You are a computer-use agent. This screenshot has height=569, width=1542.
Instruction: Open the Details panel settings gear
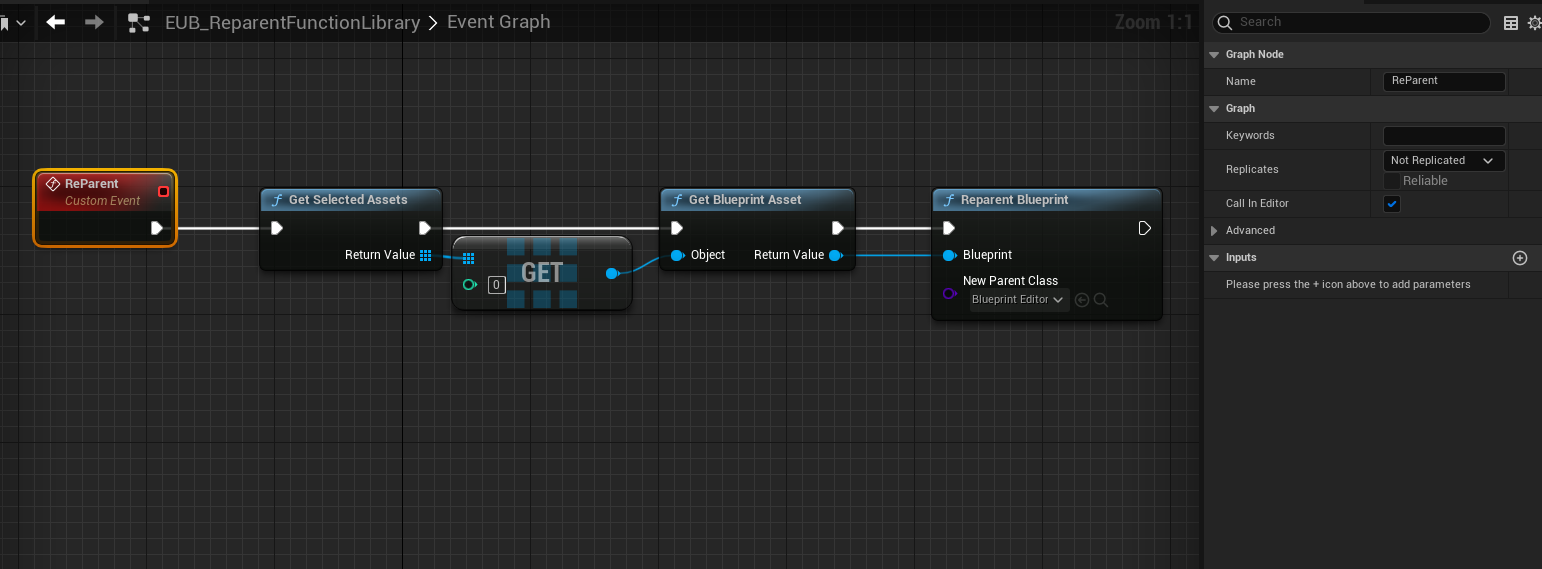coord(1534,22)
